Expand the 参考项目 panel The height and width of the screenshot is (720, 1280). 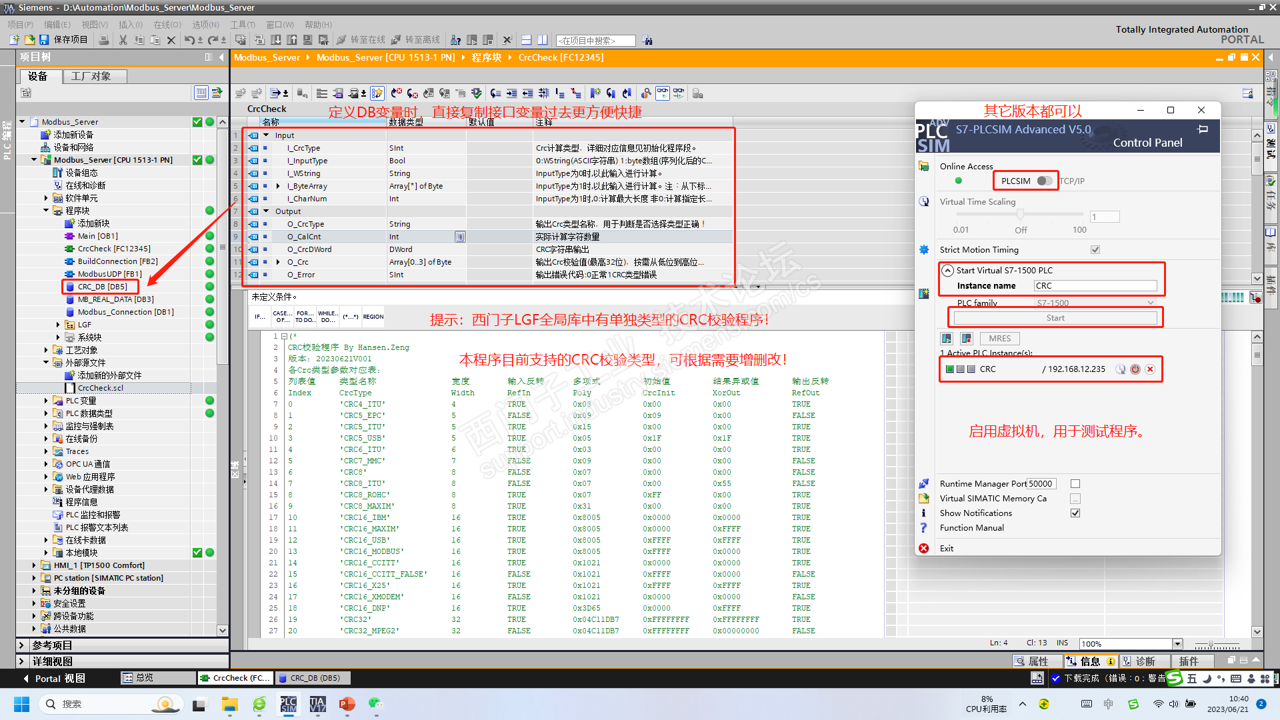pyautogui.click(x=23, y=646)
